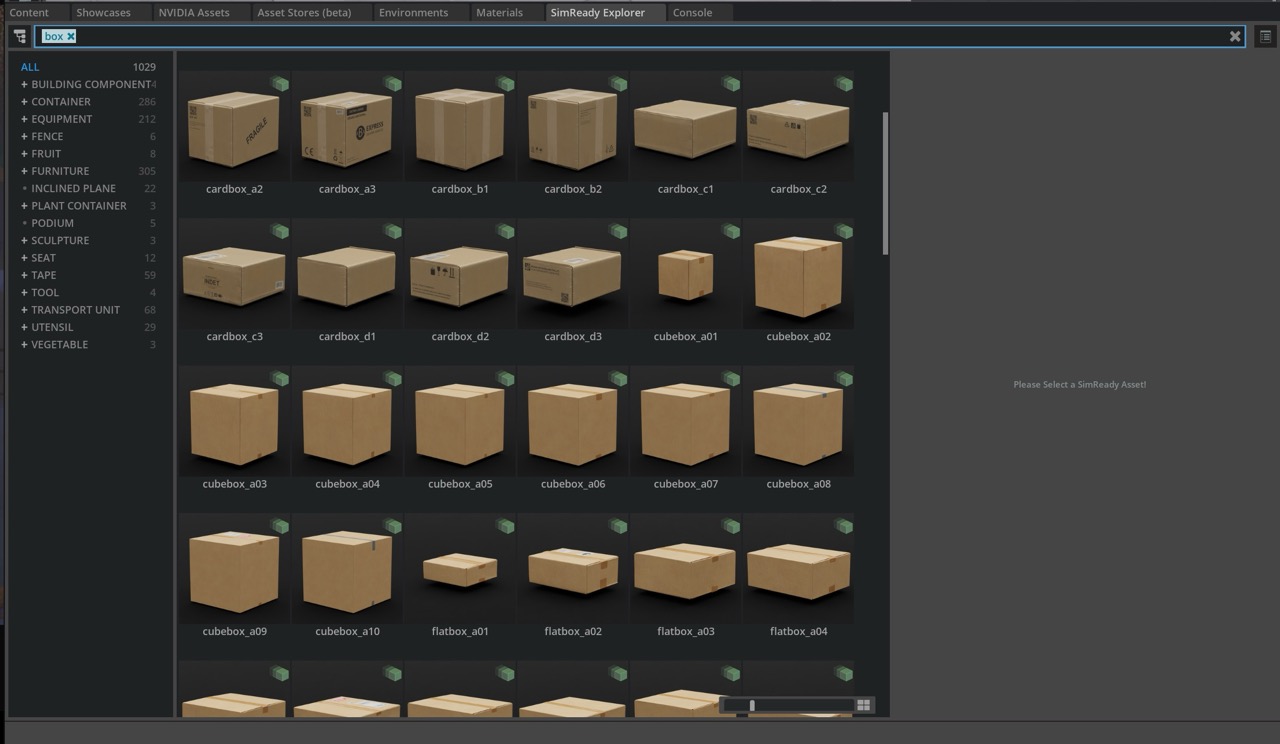Switch to the Content tab
The height and width of the screenshot is (744, 1280).
(x=29, y=12)
